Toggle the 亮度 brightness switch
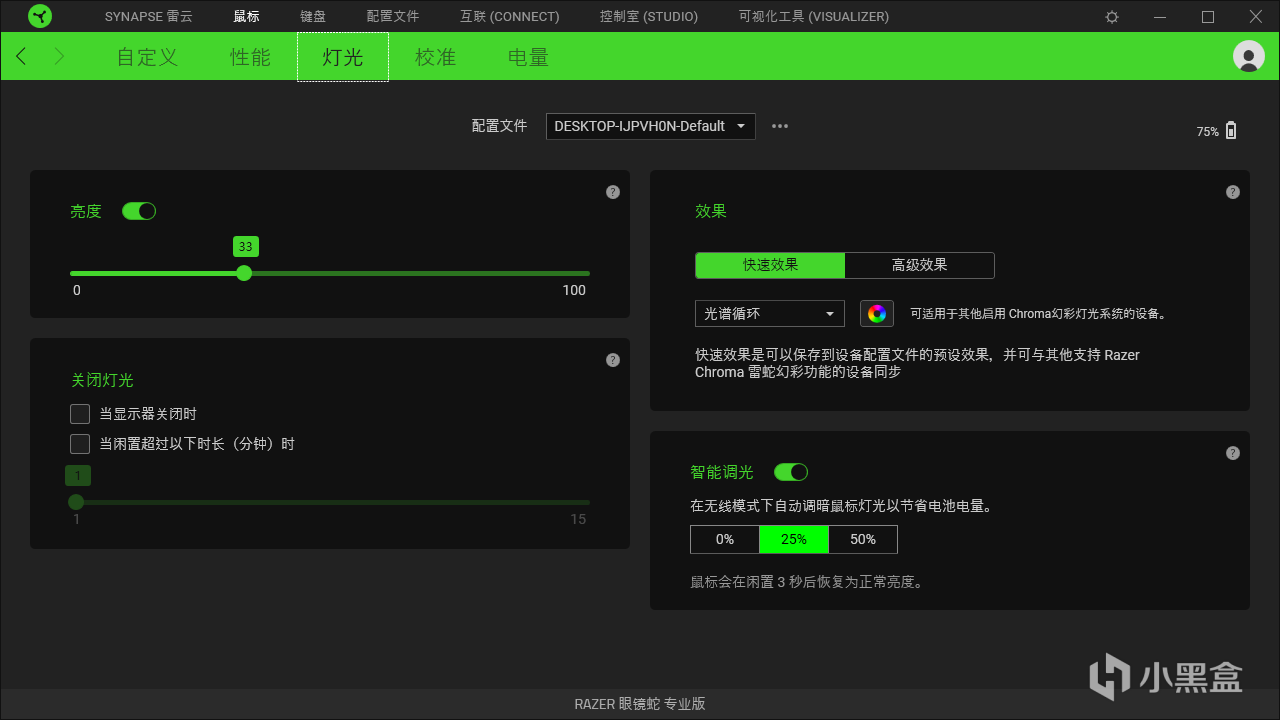The image size is (1280, 720). point(139,211)
